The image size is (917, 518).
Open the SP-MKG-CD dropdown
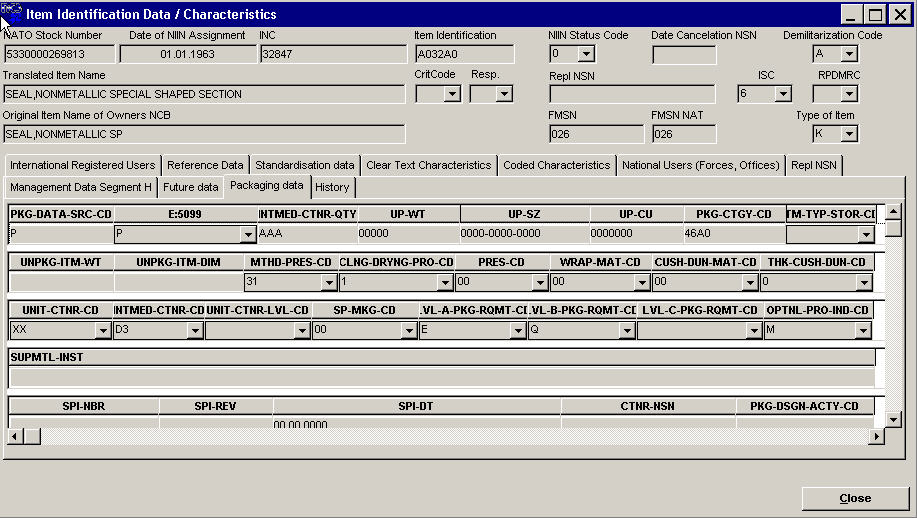click(409, 331)
